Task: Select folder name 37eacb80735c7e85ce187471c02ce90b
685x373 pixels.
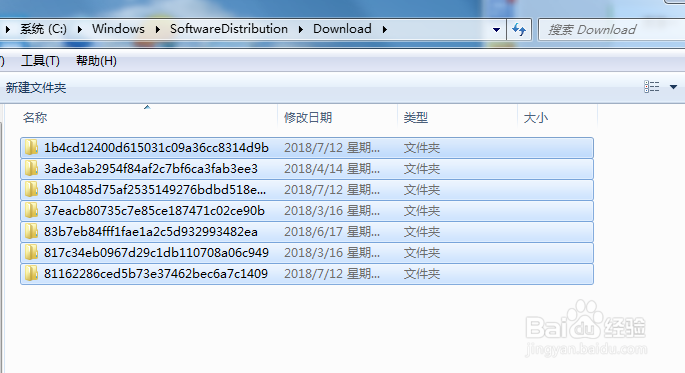Action: (154, 211)
